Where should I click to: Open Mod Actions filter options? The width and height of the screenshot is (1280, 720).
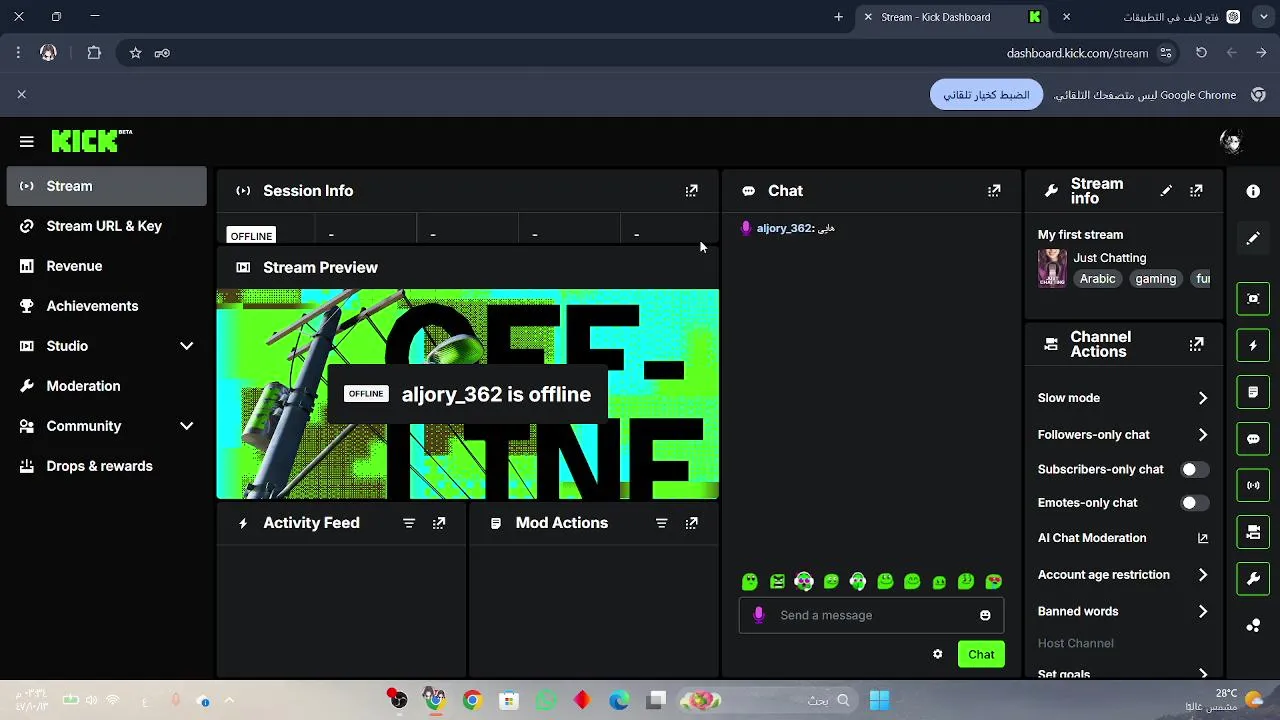coord(661,523)
